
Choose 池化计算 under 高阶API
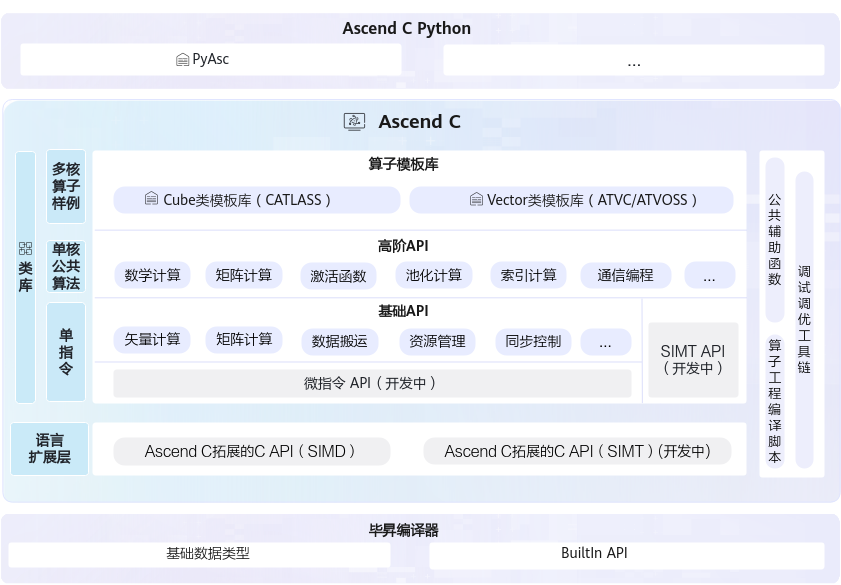pos(434,275)
